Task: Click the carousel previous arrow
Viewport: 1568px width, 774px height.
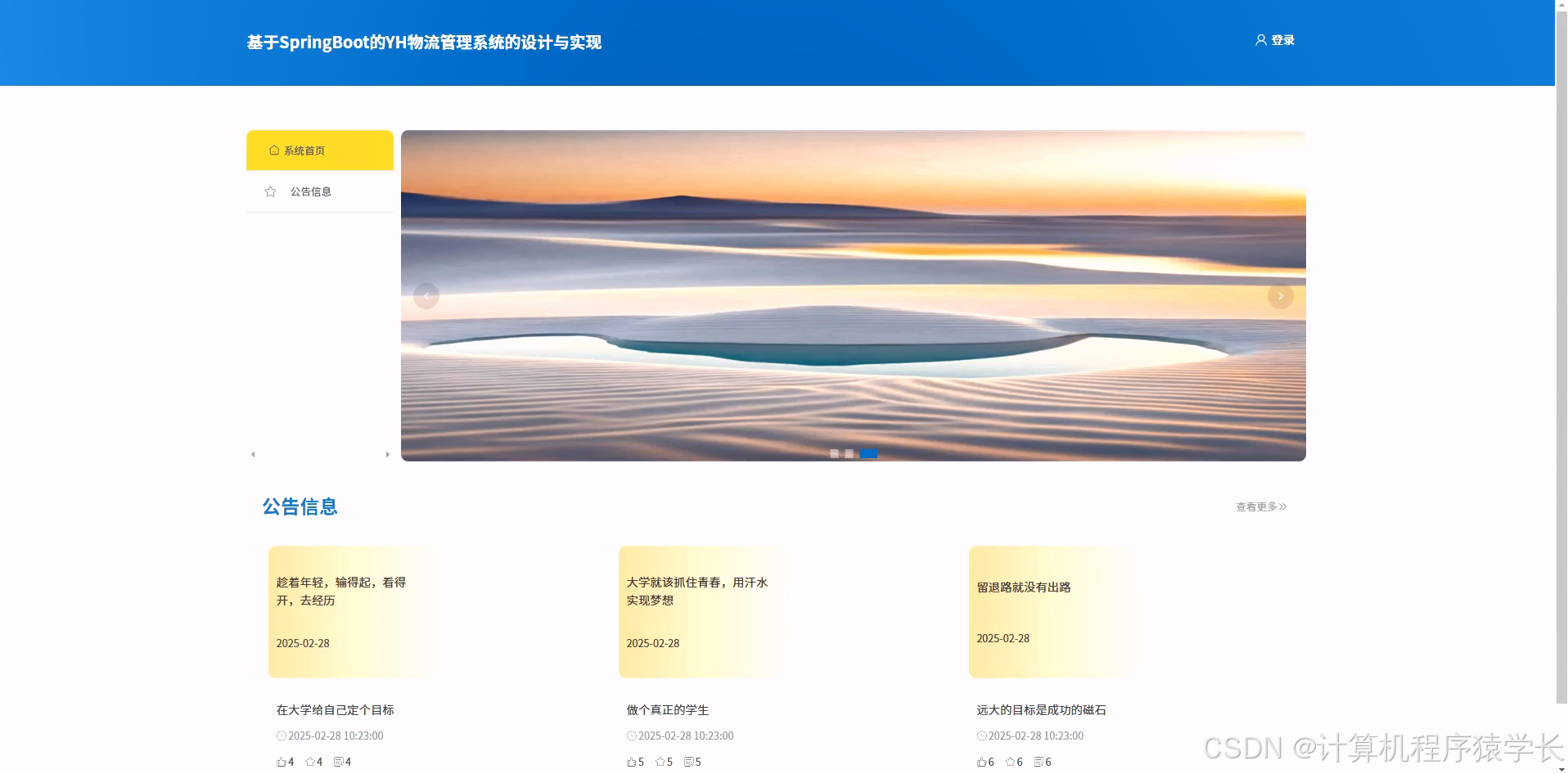Action: (426, 295)
